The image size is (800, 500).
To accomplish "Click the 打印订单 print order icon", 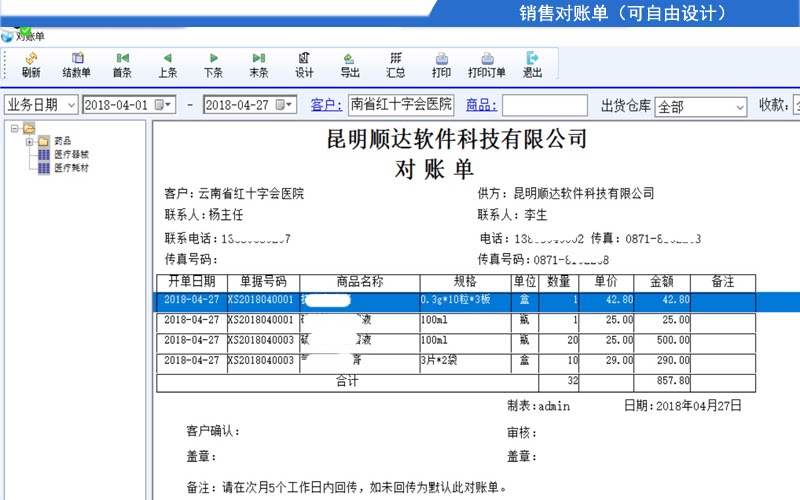I will coord(487,65).
